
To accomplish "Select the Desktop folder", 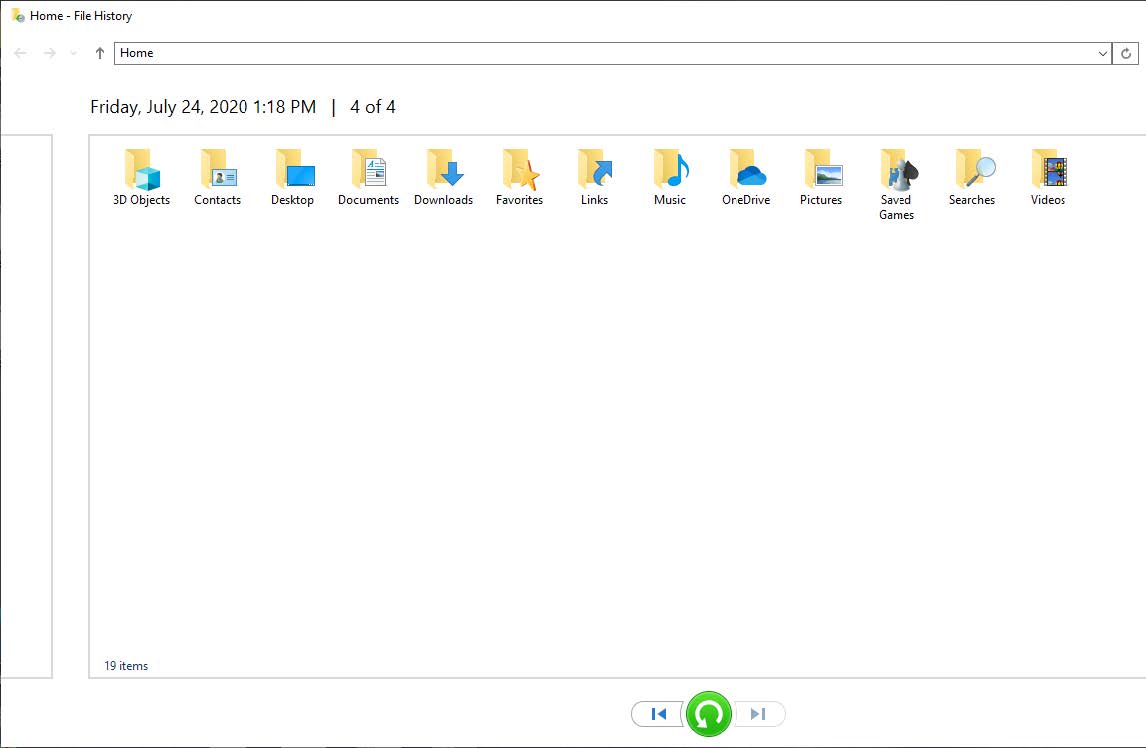I will 293,172.
